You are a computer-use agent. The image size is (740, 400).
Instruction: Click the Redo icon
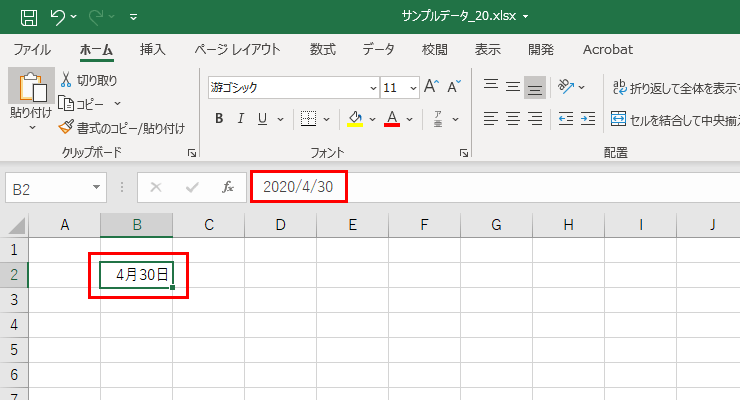pos(96,17)
